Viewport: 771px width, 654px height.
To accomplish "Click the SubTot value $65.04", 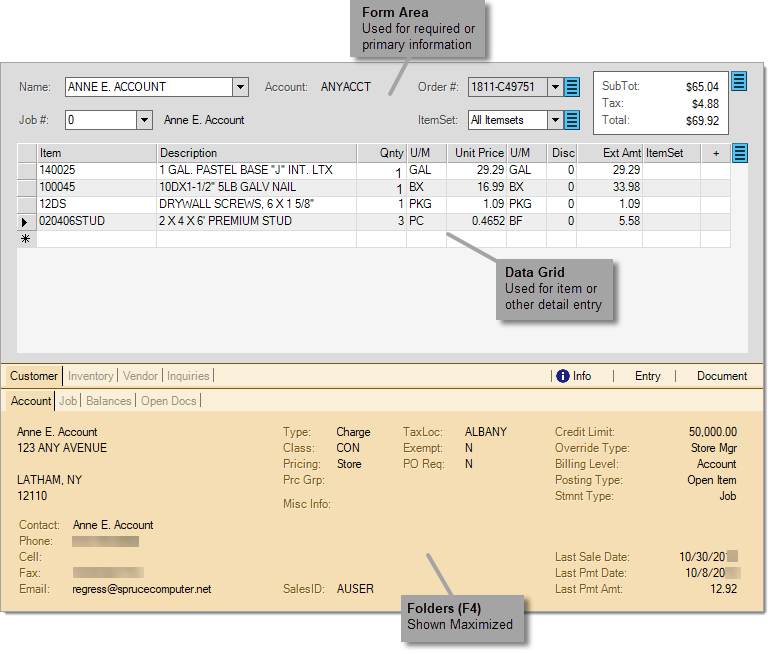I will click(x=702, y=87).
